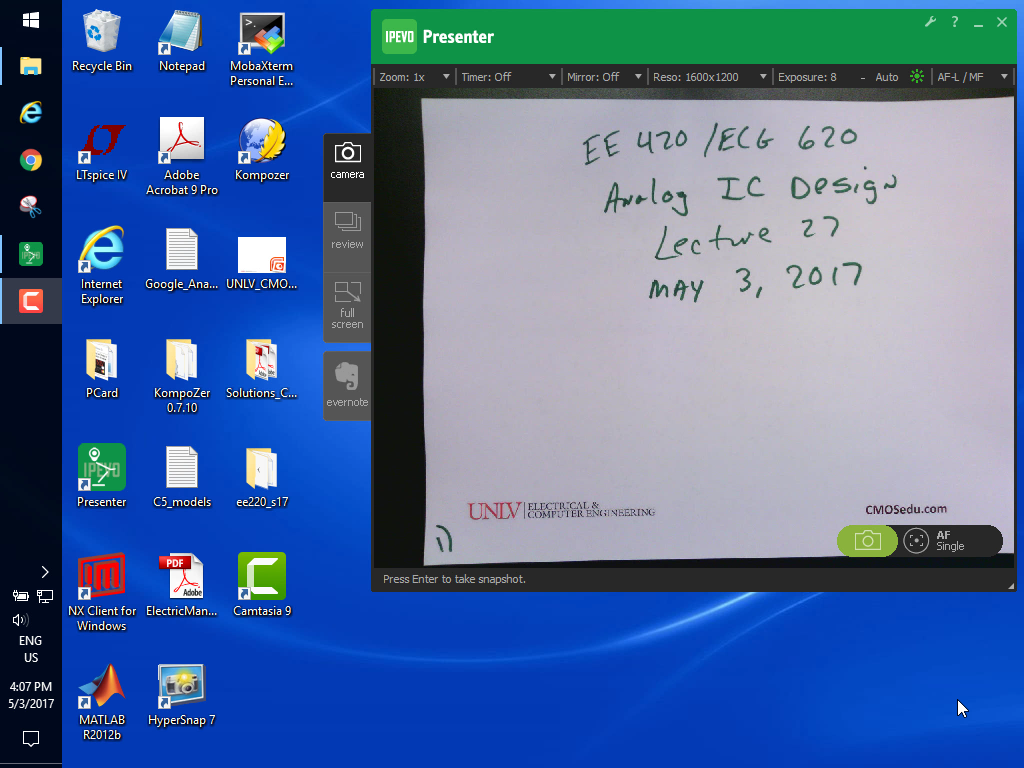Select the MATLAB R2012b shortcut
The width and height of the screenshot is (1024, 768).
[101, 702]
